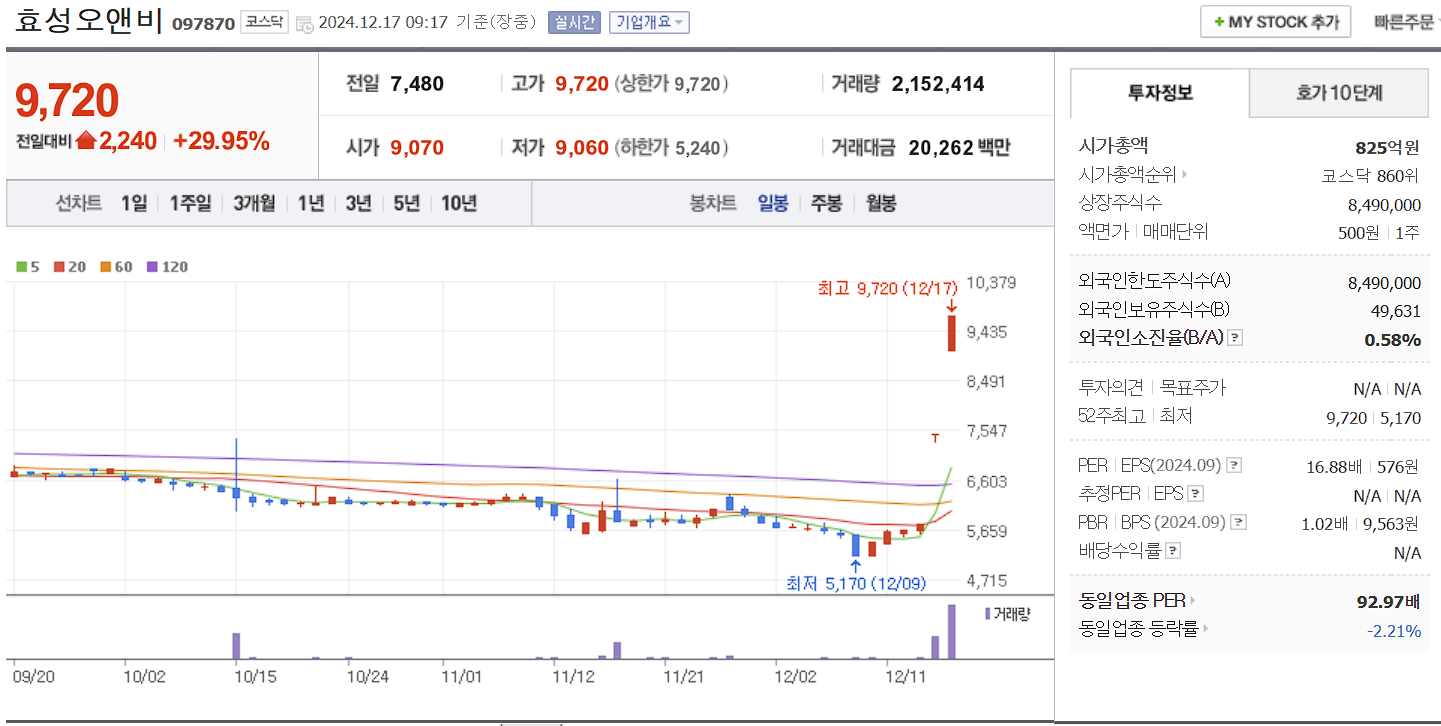Screen dimensions: 1441x726
Task: Click the chart print icon beside stock code
Action: (x=302, y=22)
